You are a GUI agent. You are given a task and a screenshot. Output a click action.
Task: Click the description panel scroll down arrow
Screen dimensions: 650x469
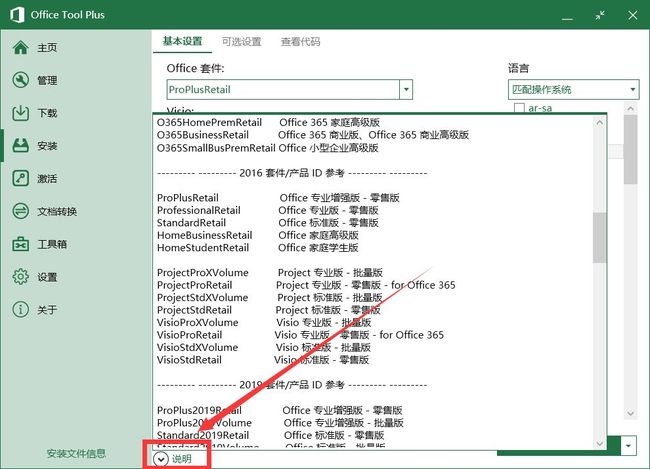click(599, 443)
